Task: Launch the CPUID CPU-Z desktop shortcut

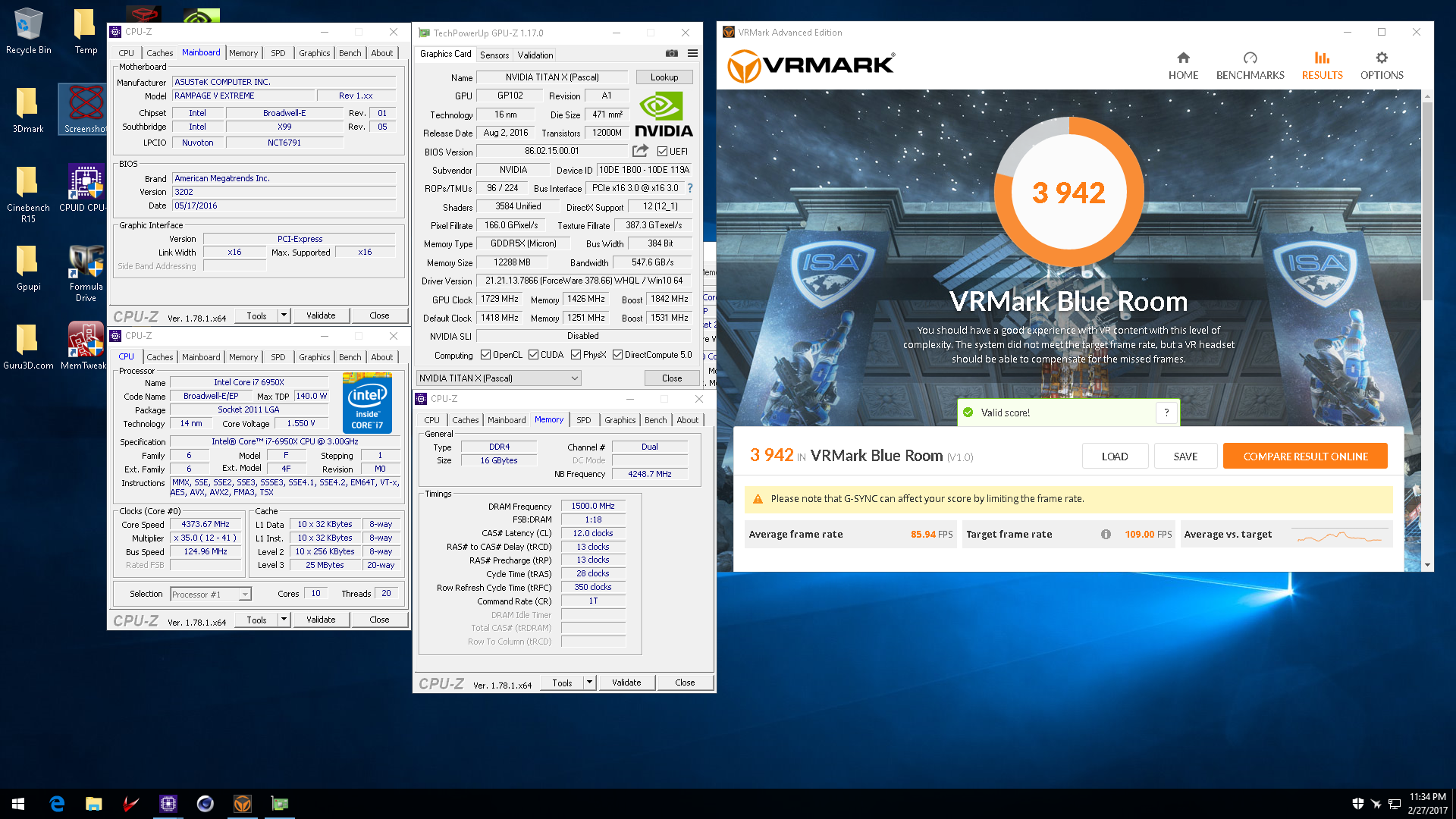Action: [x=83, y=189]
